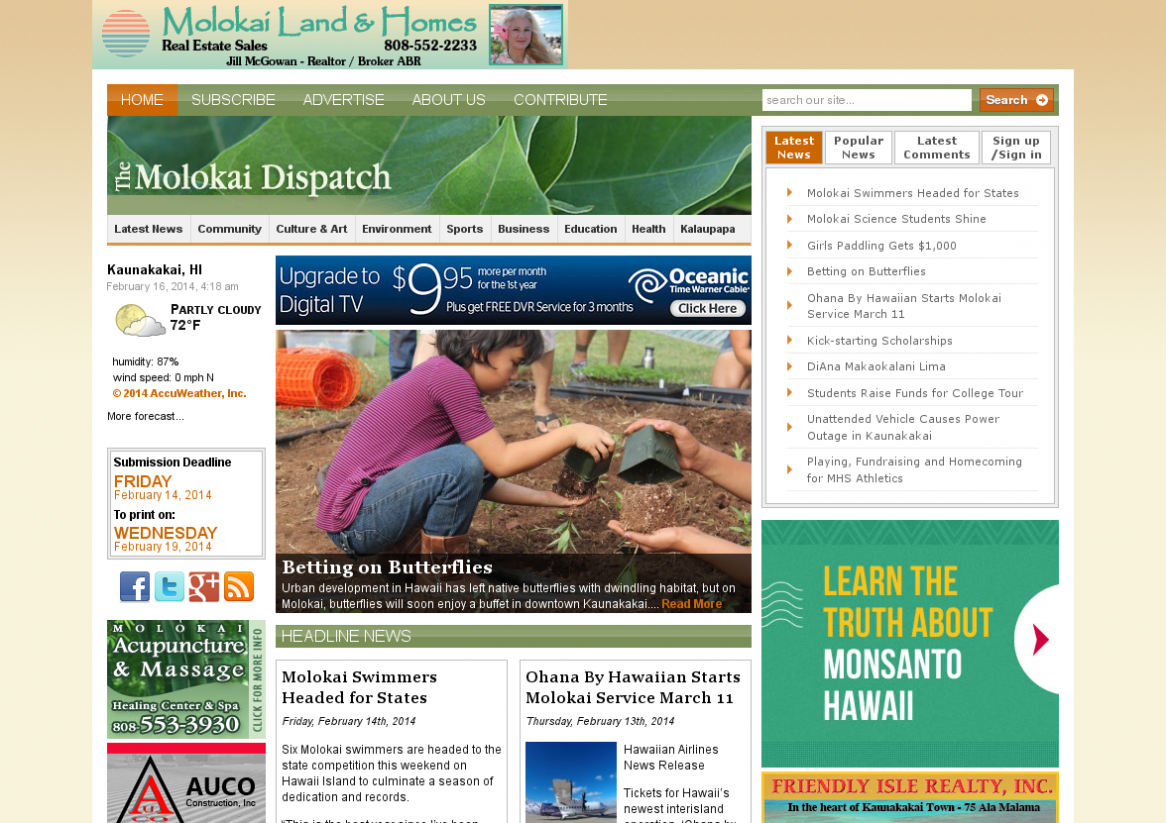1166x823 pixels.
Task: Switch to the Latest Comments tab
Action: point(936,147)
